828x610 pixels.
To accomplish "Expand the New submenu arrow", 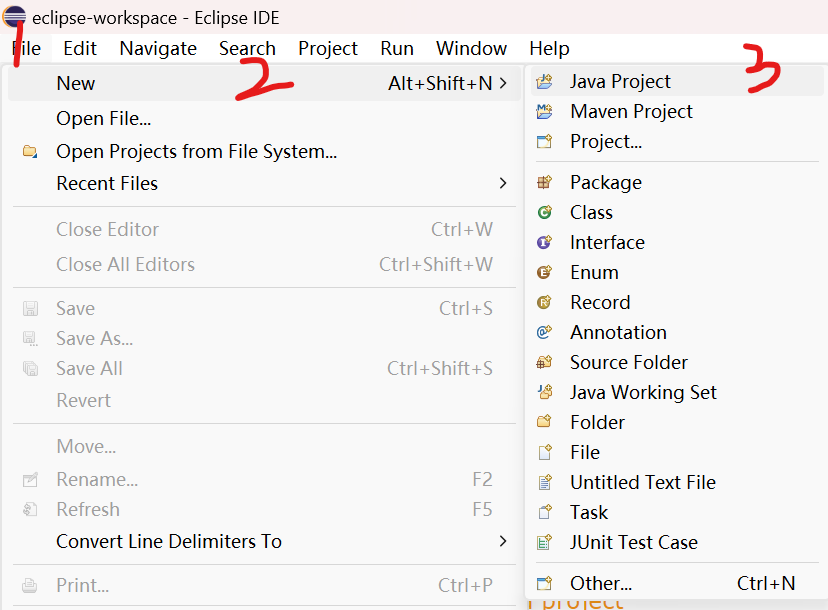I will coord(502,83).
